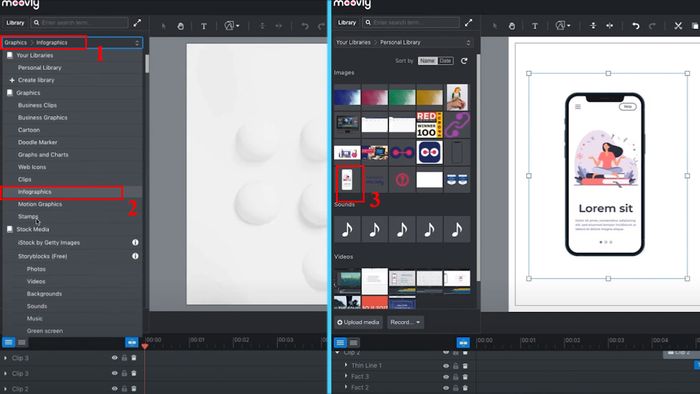Open the shapes tool menu in right window

(x=562, y=26)
